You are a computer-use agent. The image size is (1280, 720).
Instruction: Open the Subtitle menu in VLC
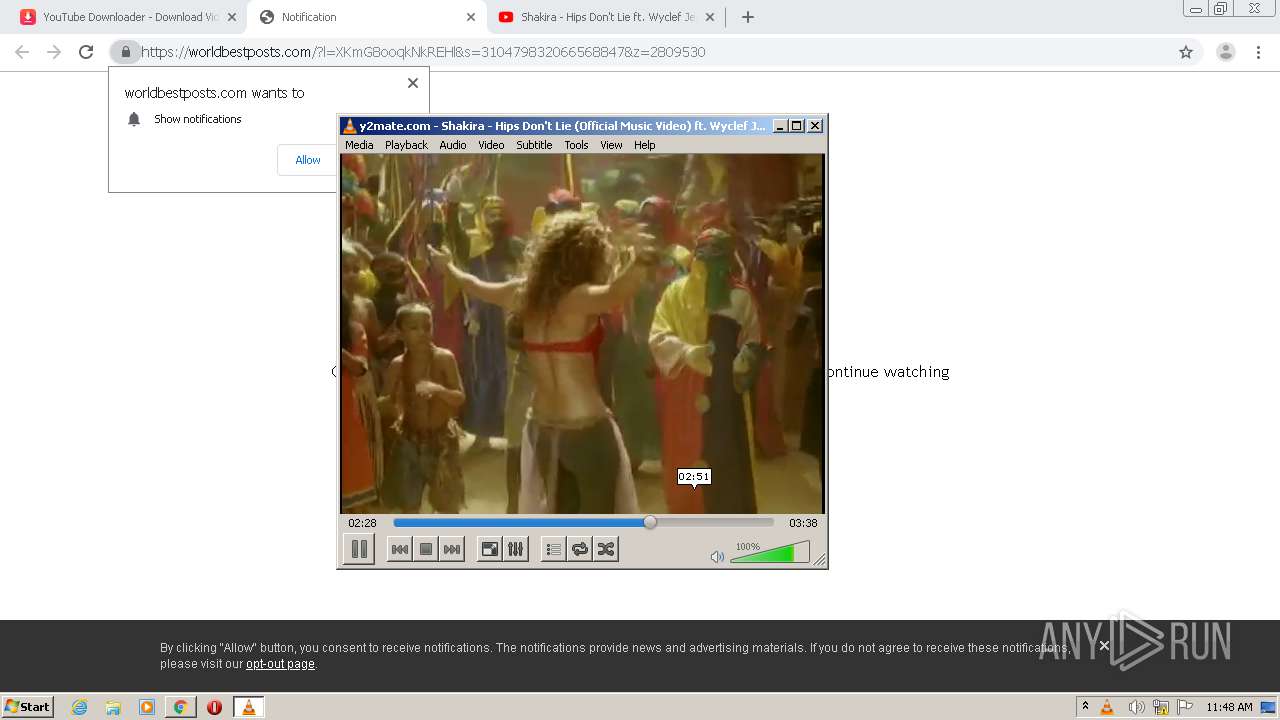[x=534, y=145]
